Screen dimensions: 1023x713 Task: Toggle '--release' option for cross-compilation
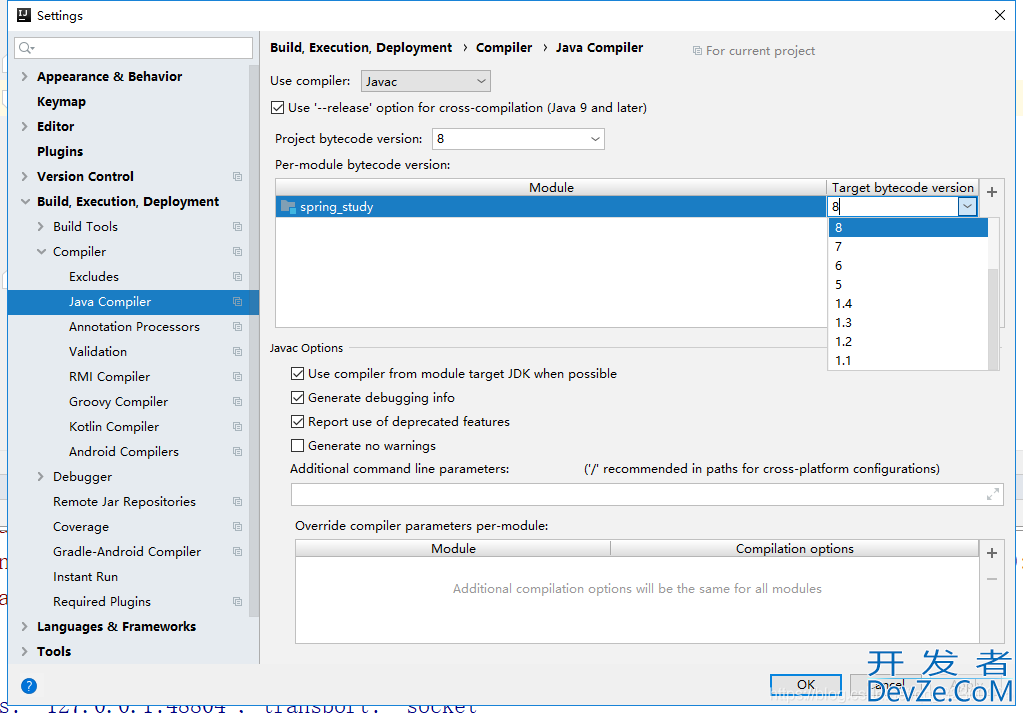(278, 108)
